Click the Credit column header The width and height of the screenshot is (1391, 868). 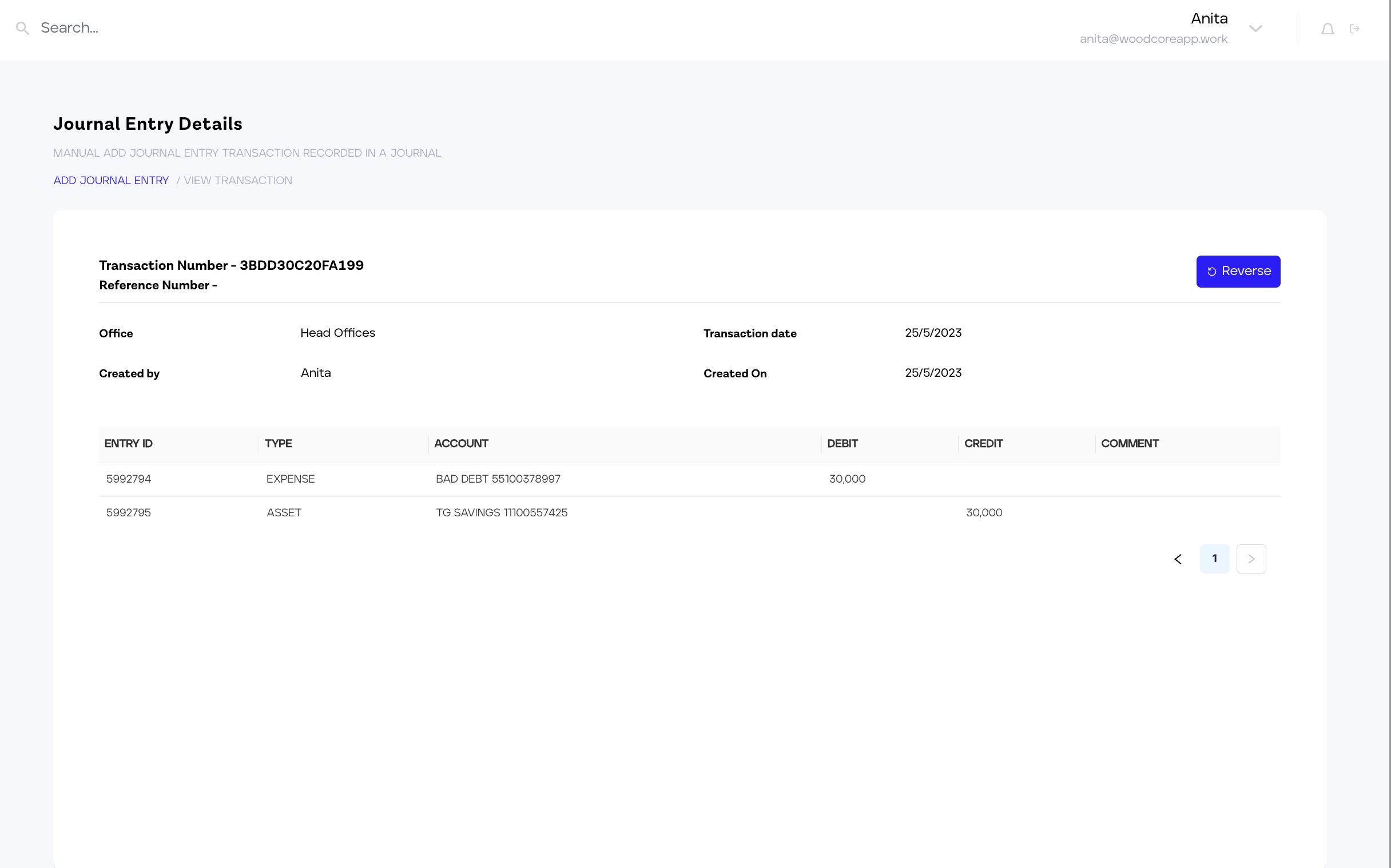983,444
